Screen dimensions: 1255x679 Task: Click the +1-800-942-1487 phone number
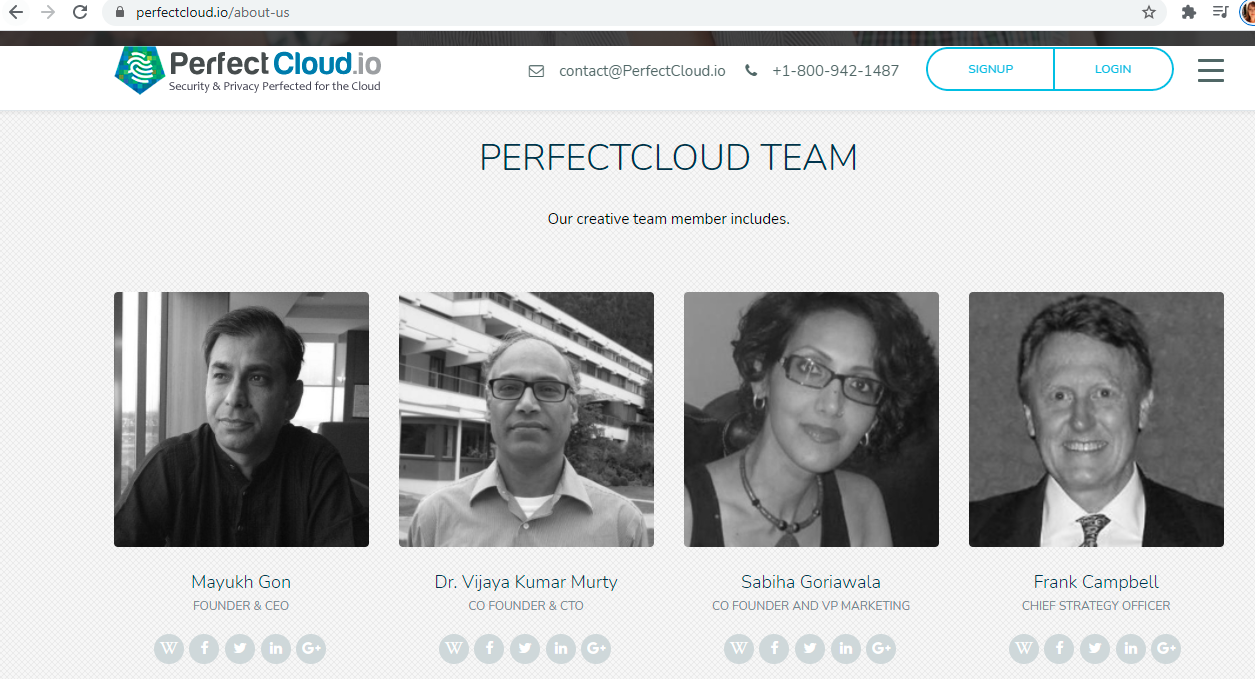click(x=835, y=71)
